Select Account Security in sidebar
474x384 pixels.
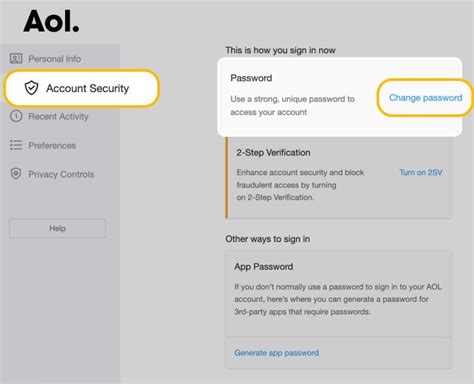[82, 88]
